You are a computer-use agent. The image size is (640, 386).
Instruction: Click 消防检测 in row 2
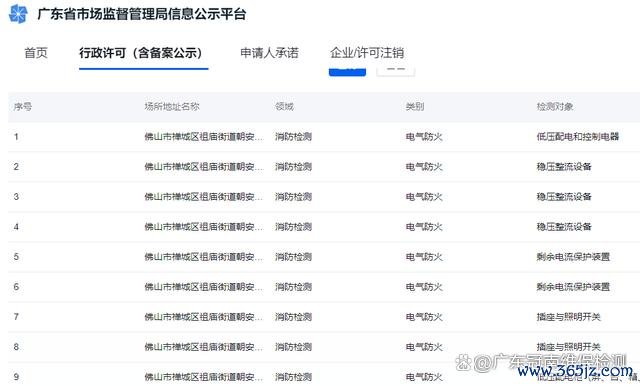click(x=293, y=167)
